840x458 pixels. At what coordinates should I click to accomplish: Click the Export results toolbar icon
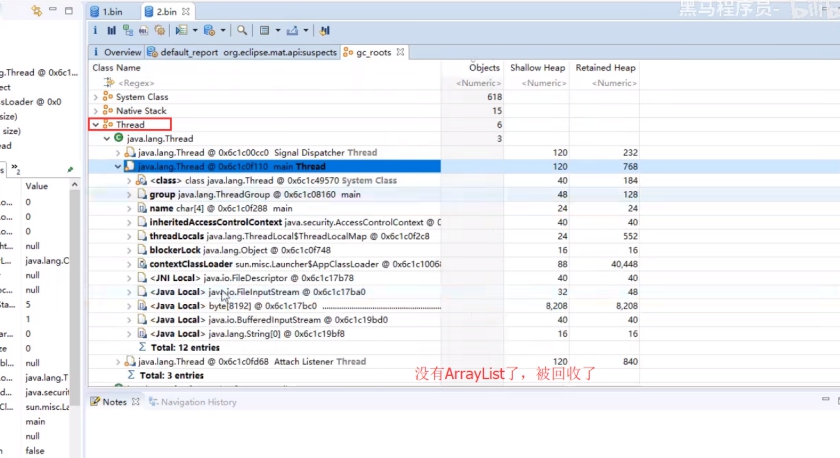pyautogui.click(x=292, y=31)
